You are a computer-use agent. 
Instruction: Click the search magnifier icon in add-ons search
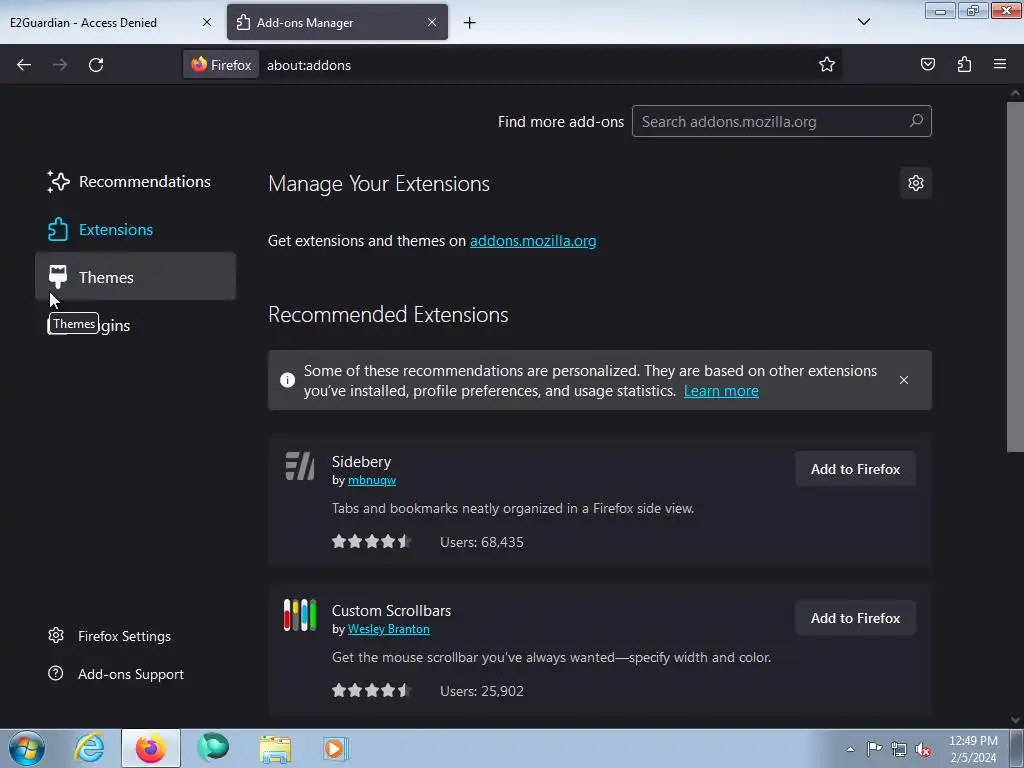click(916, 121)
